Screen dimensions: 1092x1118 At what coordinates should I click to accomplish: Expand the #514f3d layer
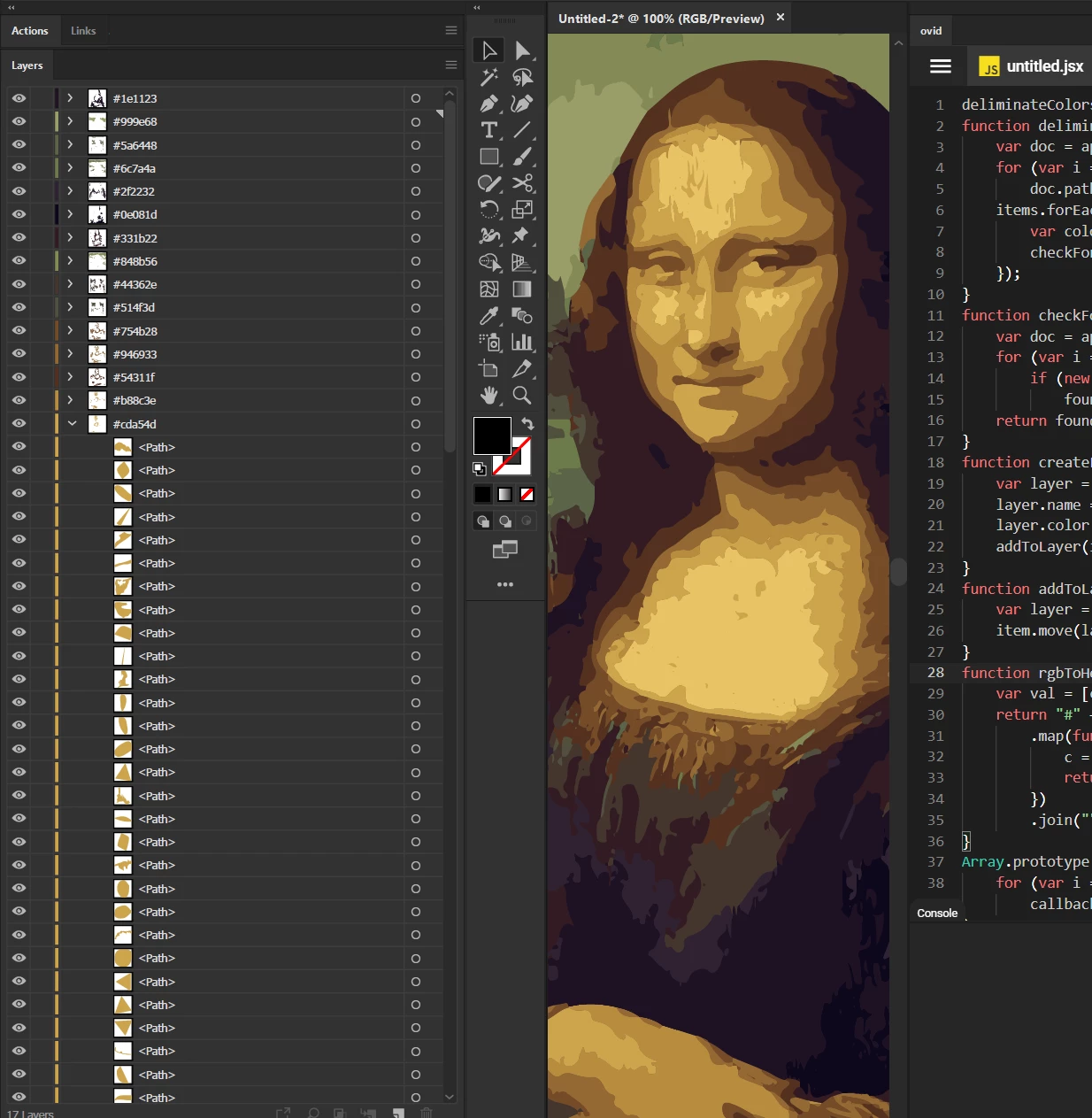click(70, 307)
